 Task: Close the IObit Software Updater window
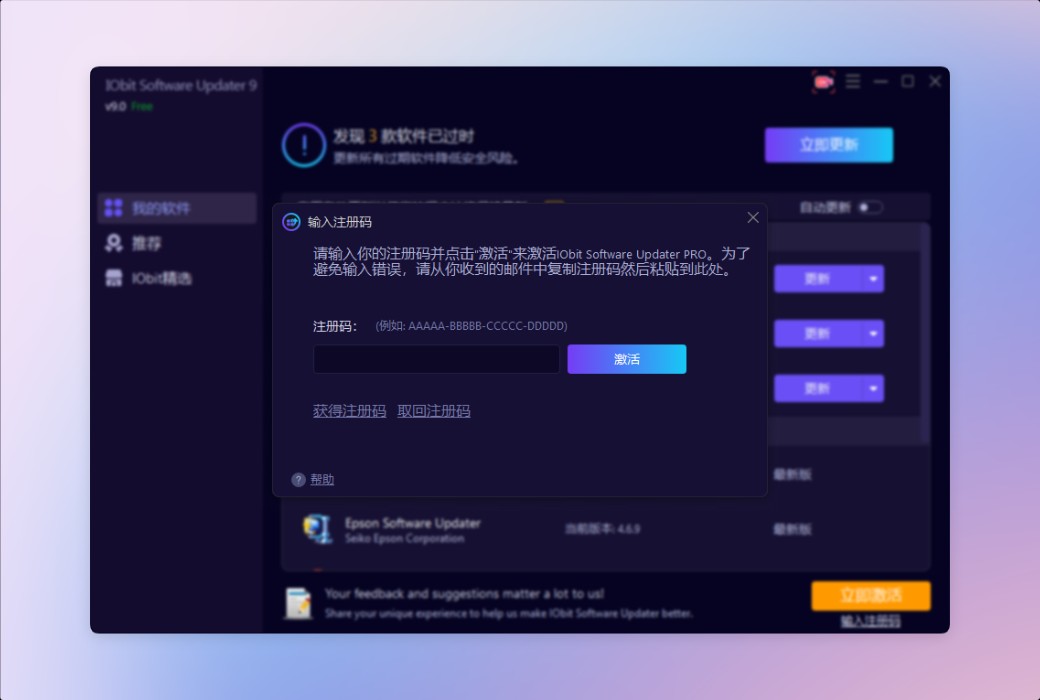tap(935, 82)
